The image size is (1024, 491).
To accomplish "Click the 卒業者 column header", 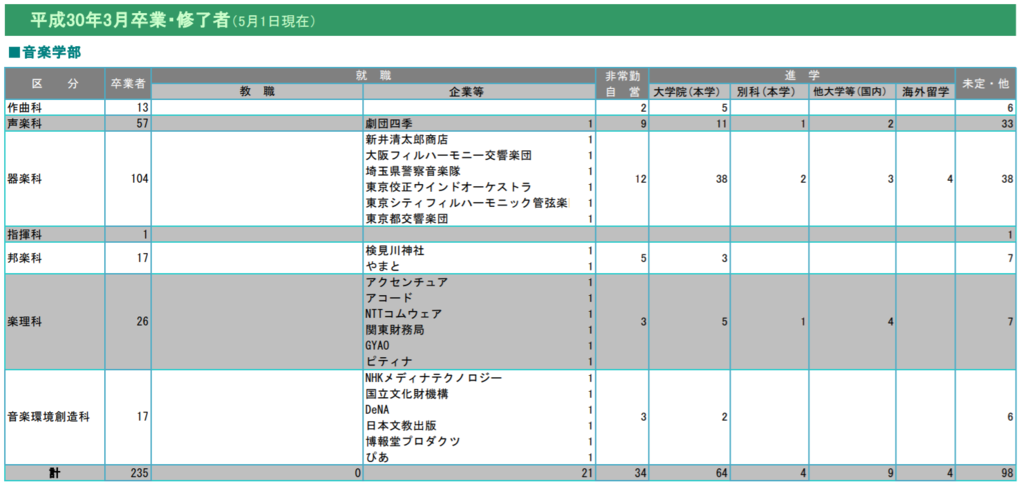I will (x=128, y=84).
